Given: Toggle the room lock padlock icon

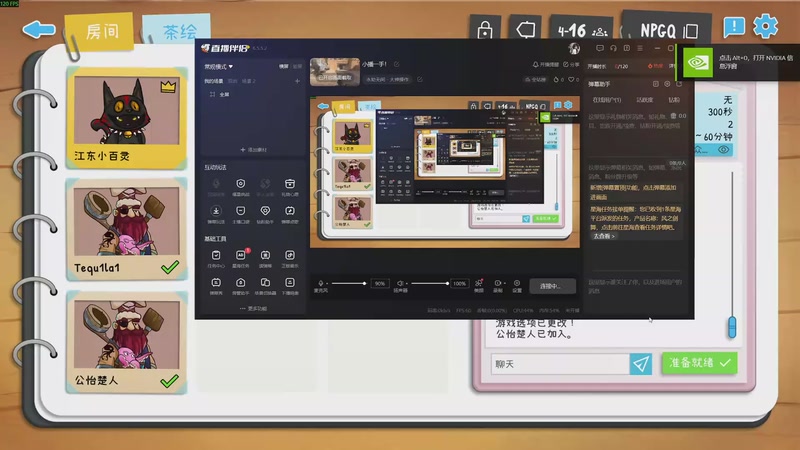Looking at the screenshot, I should coord(485,30).
